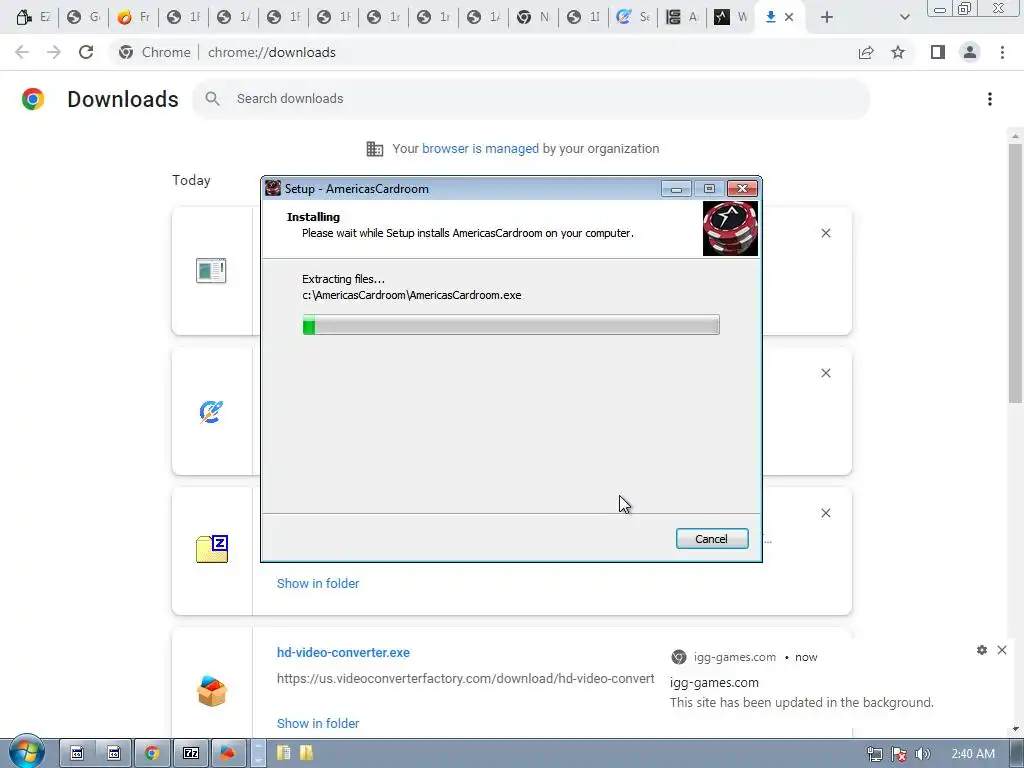Expand the tab search dropdown
This screenshot has width=1024, height=768.
pos(904,18)
